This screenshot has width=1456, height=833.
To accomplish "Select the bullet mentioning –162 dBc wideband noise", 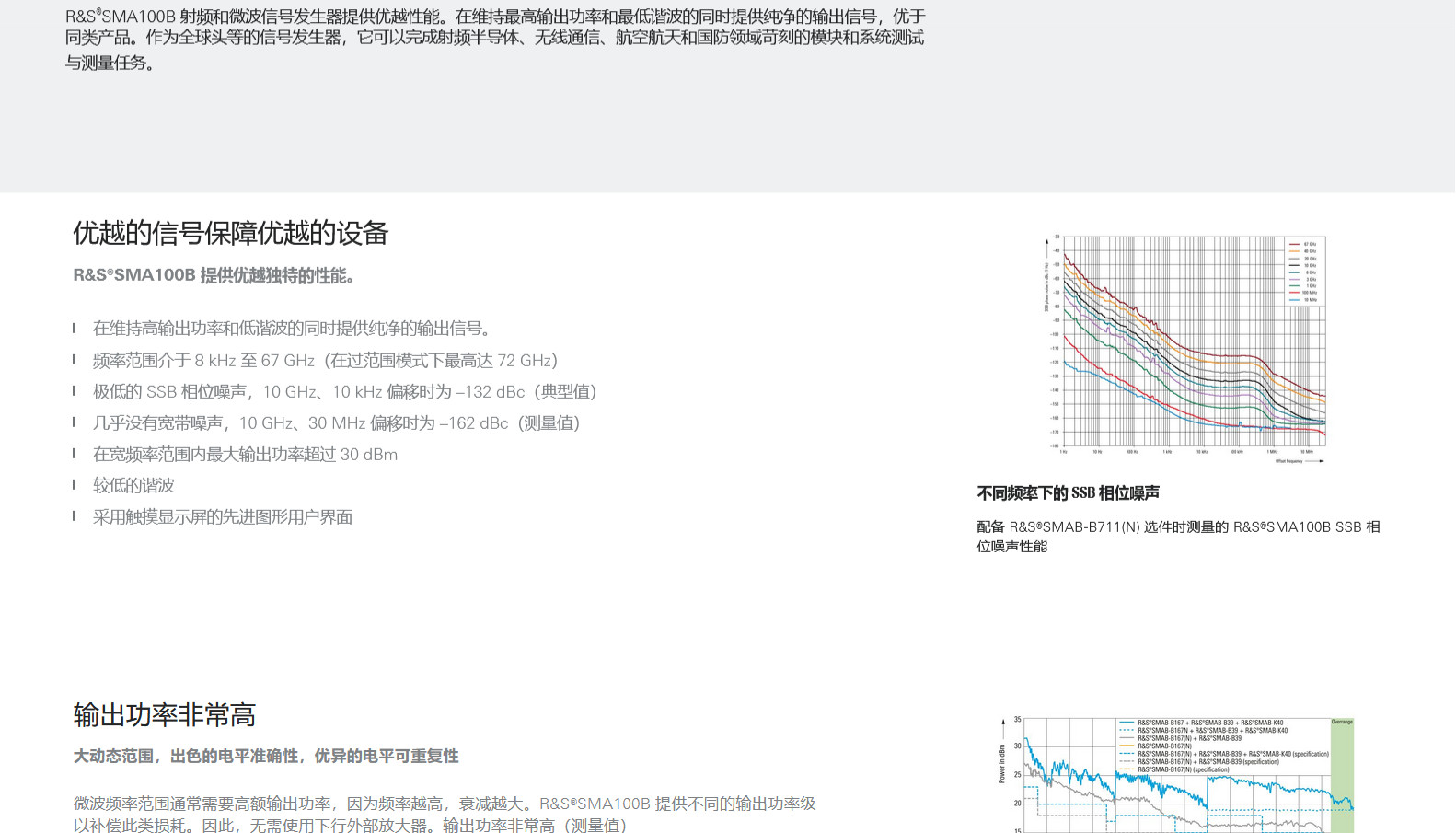I will coord(336,423).
